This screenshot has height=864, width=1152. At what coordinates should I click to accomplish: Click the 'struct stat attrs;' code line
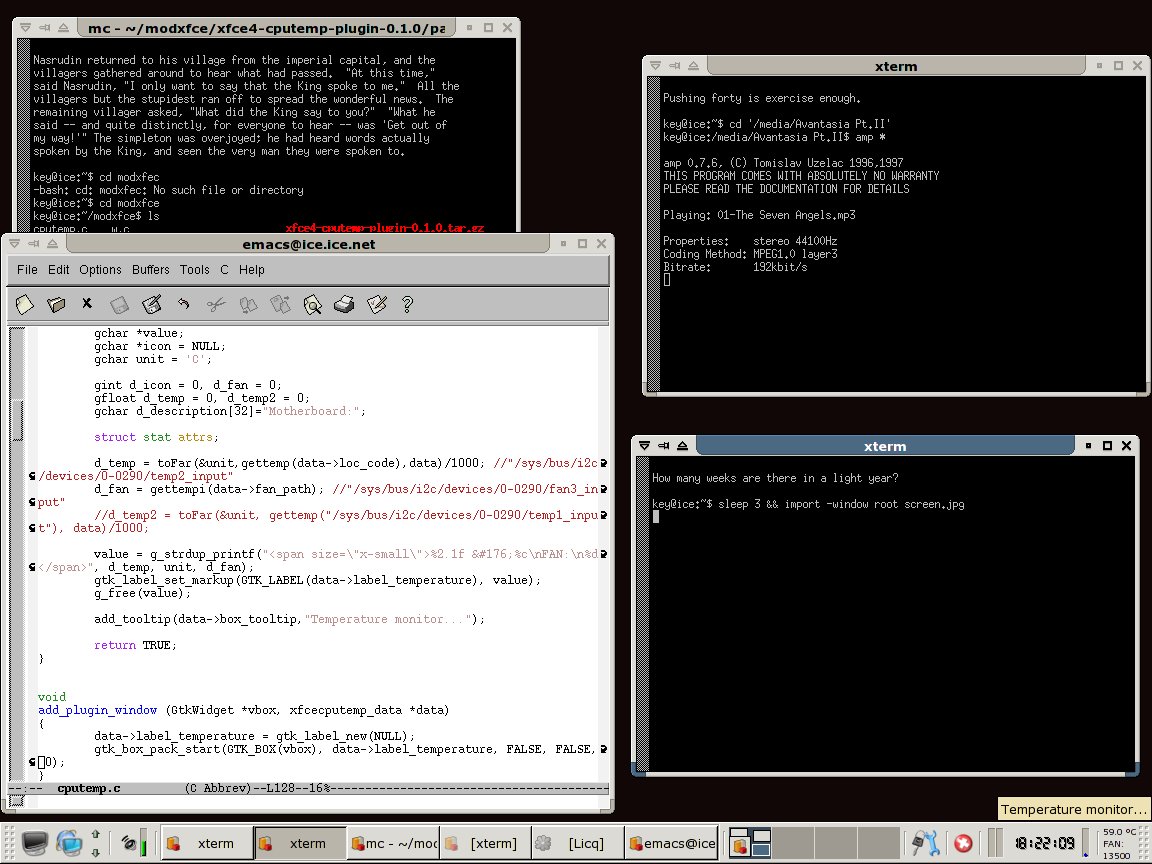point(156,437)
